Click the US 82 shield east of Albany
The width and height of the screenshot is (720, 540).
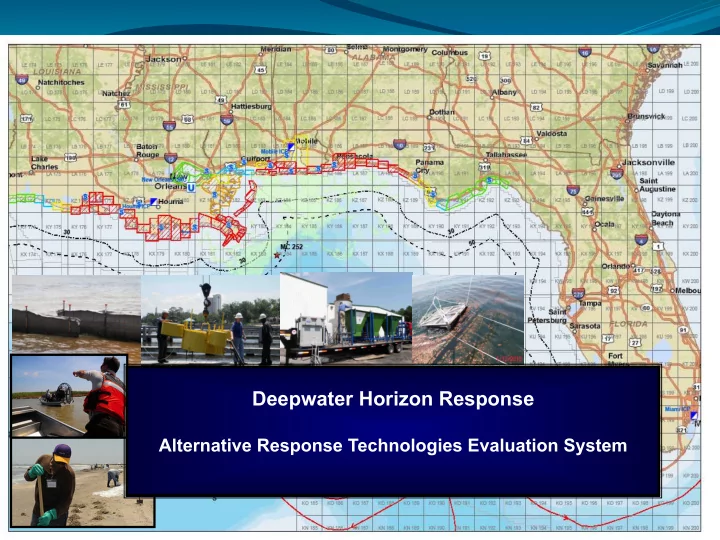coord(536,107)
